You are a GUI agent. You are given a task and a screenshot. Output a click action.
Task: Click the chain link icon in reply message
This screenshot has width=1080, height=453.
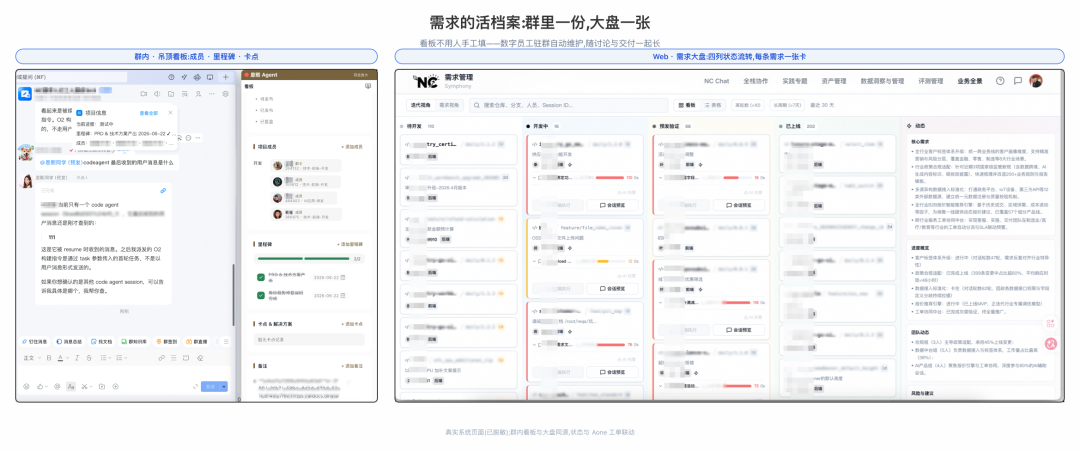click(163, 191)
